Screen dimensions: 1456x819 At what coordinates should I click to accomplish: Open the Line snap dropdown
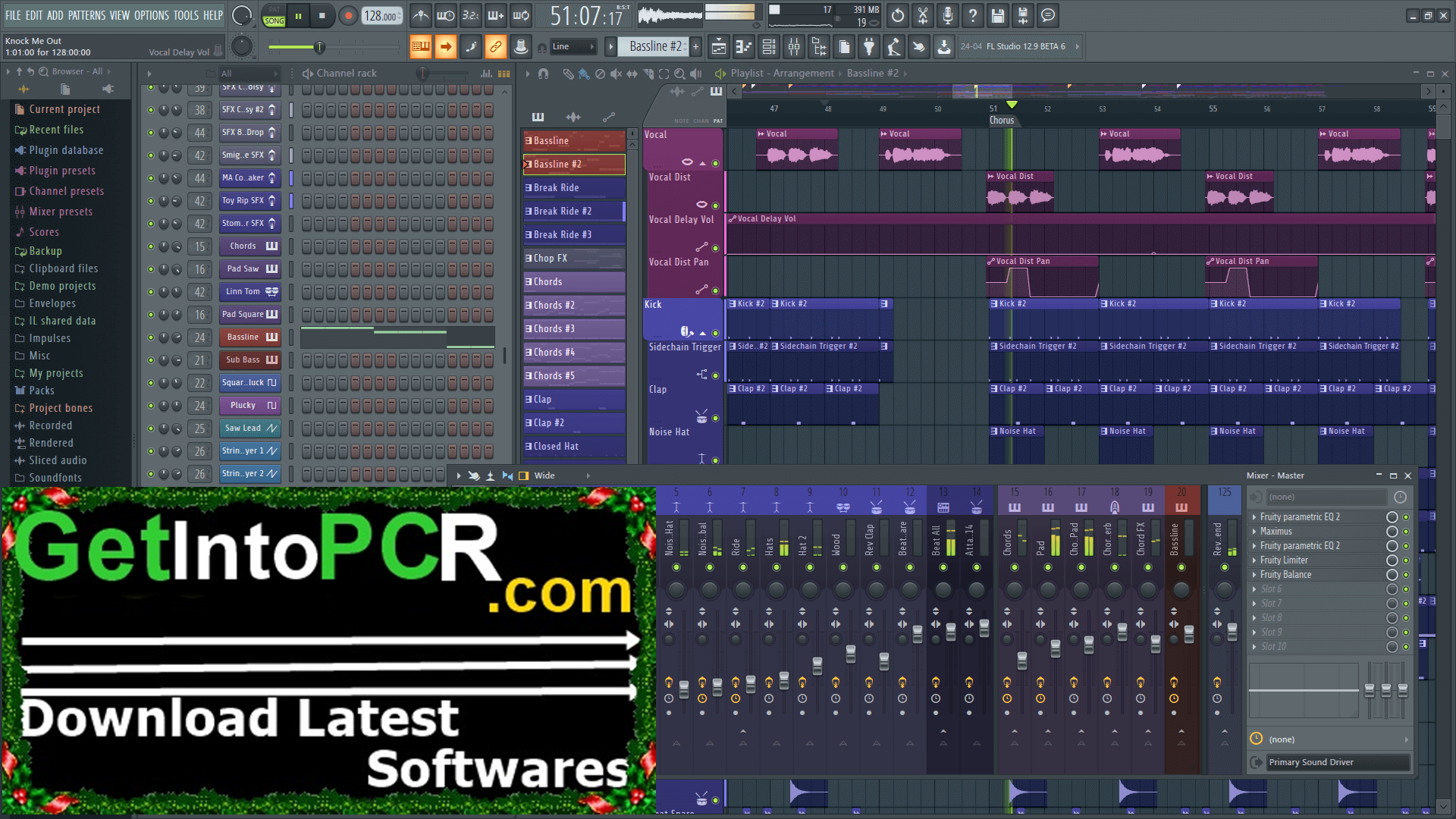coord(573,47)
